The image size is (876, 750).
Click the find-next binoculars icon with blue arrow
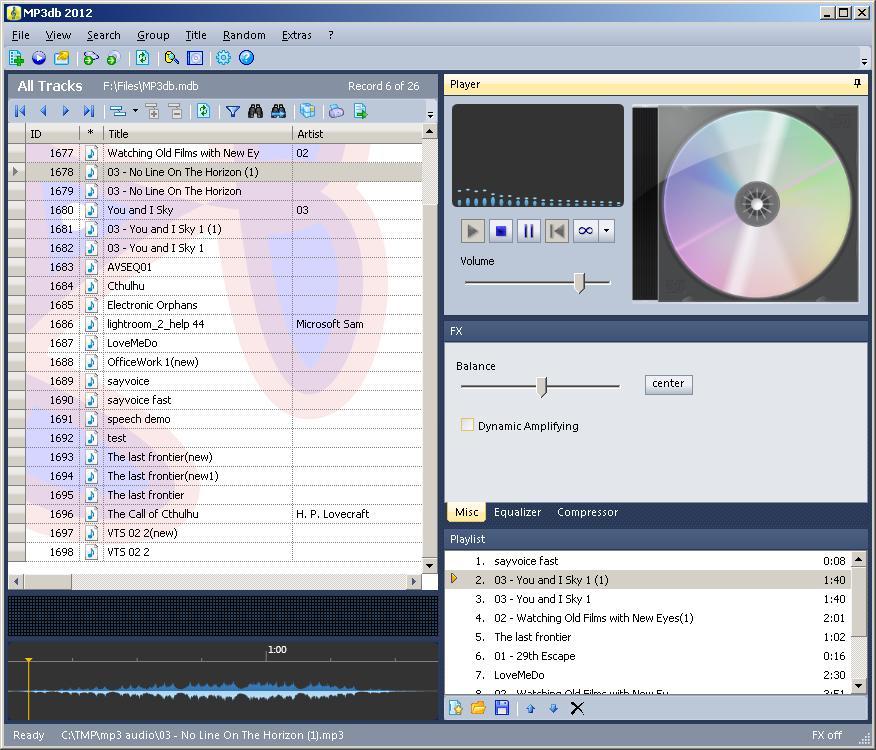click(x=278, y=111)
